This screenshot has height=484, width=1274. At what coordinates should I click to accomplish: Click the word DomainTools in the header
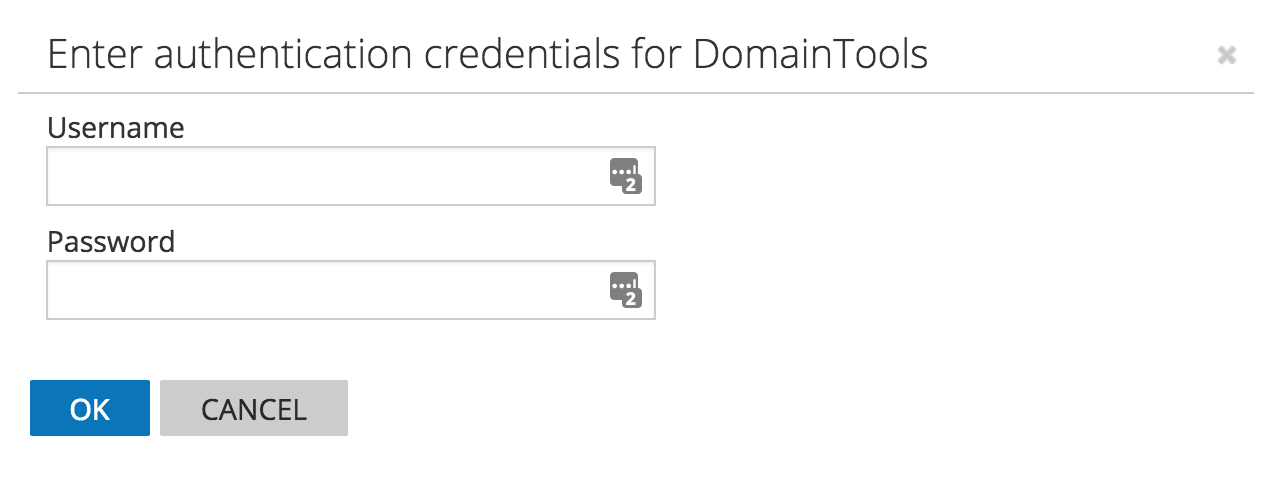point(810,55)
